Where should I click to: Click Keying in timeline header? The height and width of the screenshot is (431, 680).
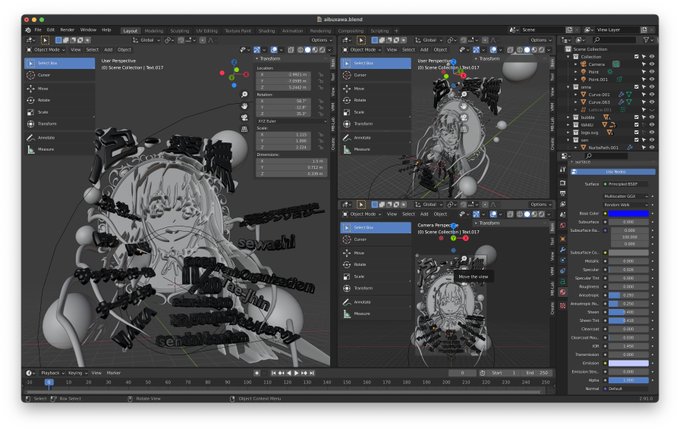coord(76,373)
